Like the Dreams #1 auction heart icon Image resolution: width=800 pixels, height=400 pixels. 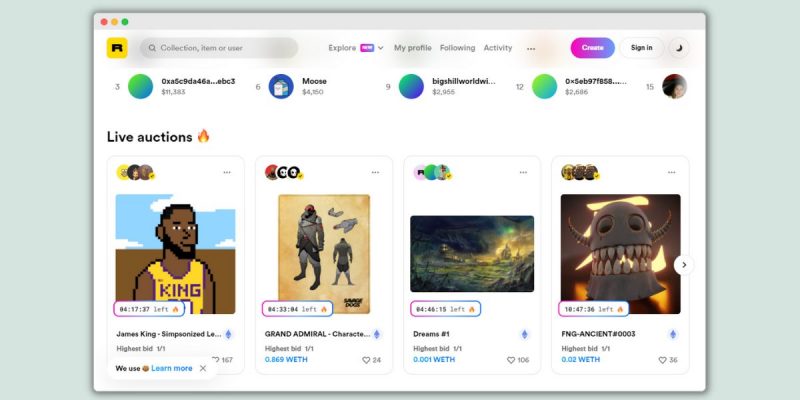pyautogui.click(x=511, y=360)
